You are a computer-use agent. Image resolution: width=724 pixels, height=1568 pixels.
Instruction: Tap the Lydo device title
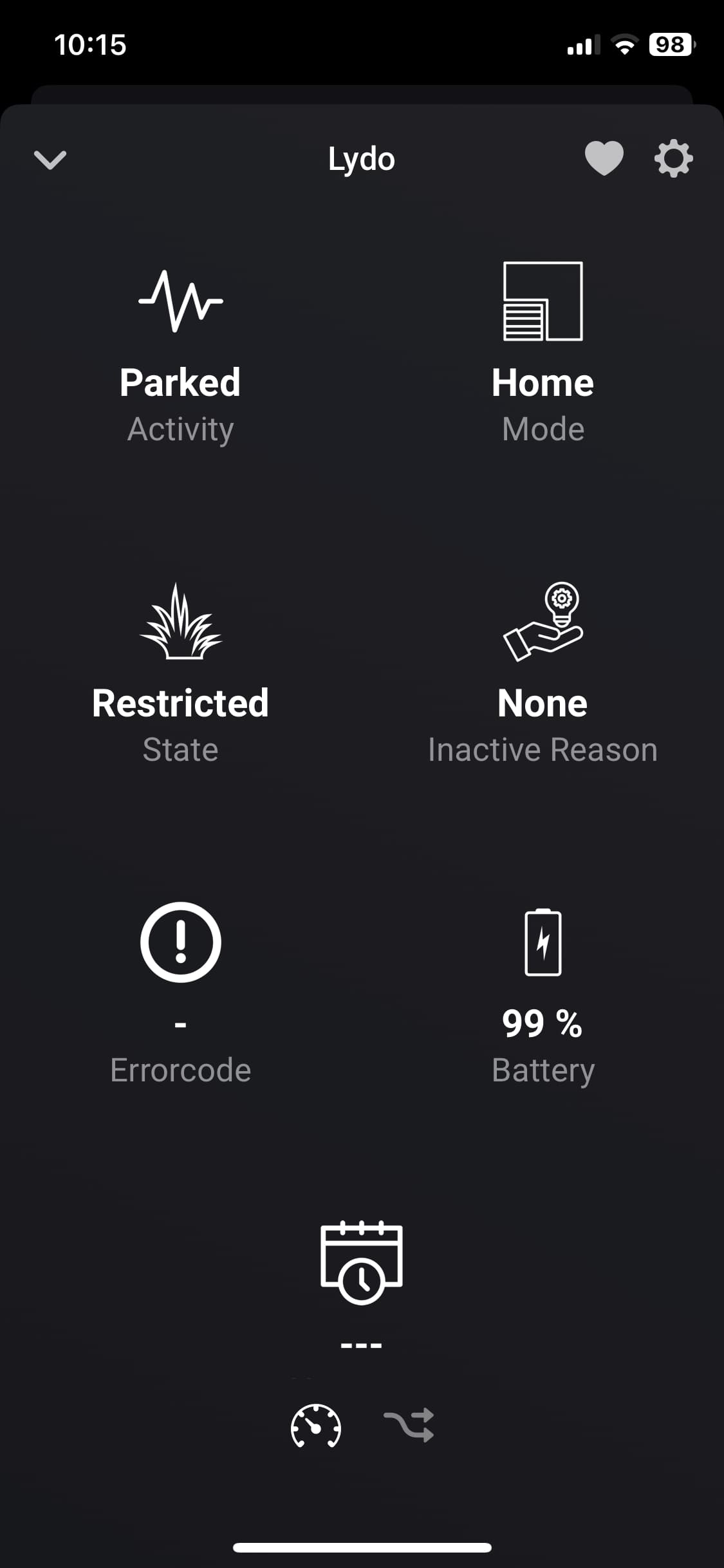pos(362,159)
